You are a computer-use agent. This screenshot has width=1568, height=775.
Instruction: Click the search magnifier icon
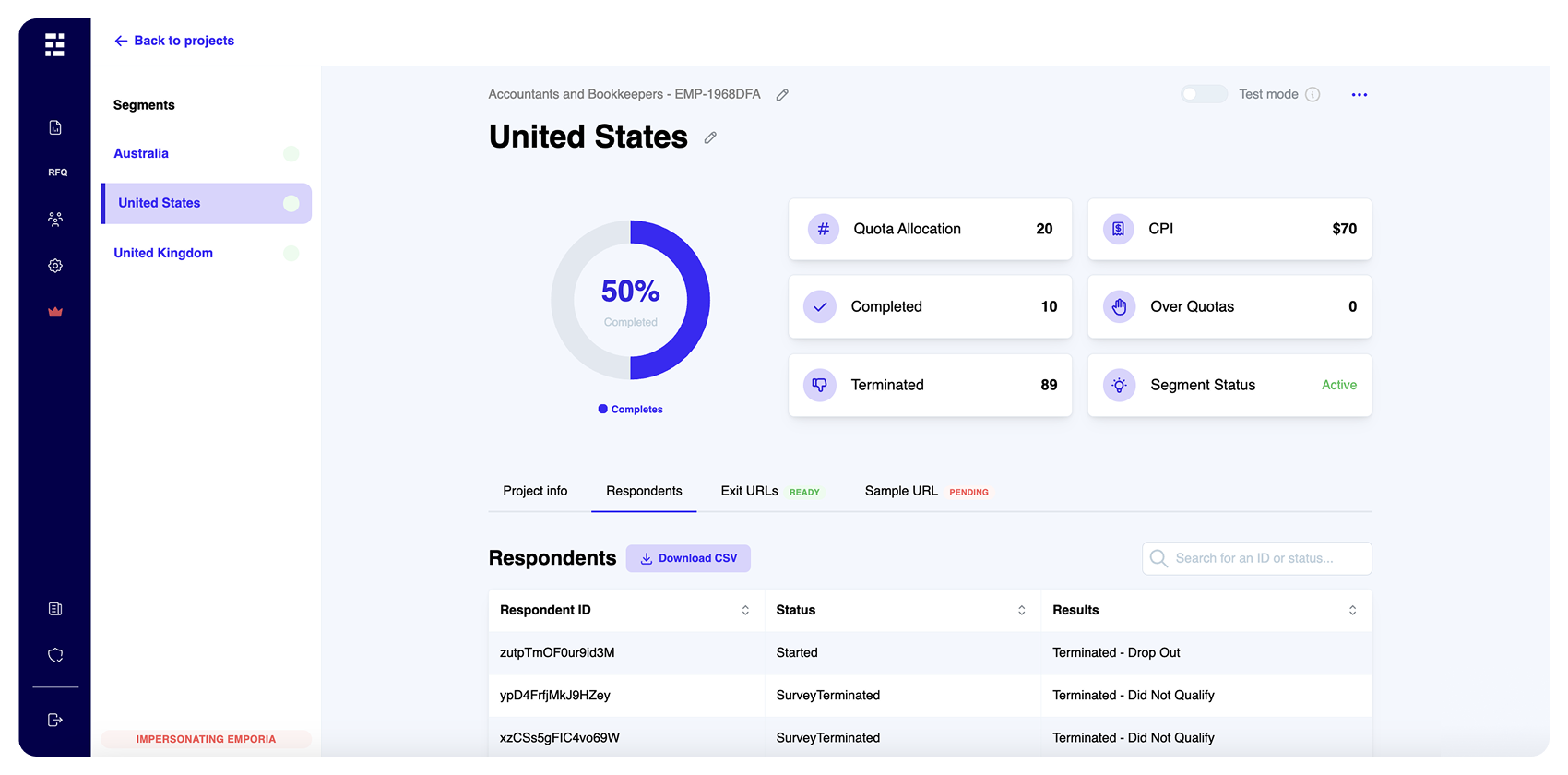click(1159, 558)
